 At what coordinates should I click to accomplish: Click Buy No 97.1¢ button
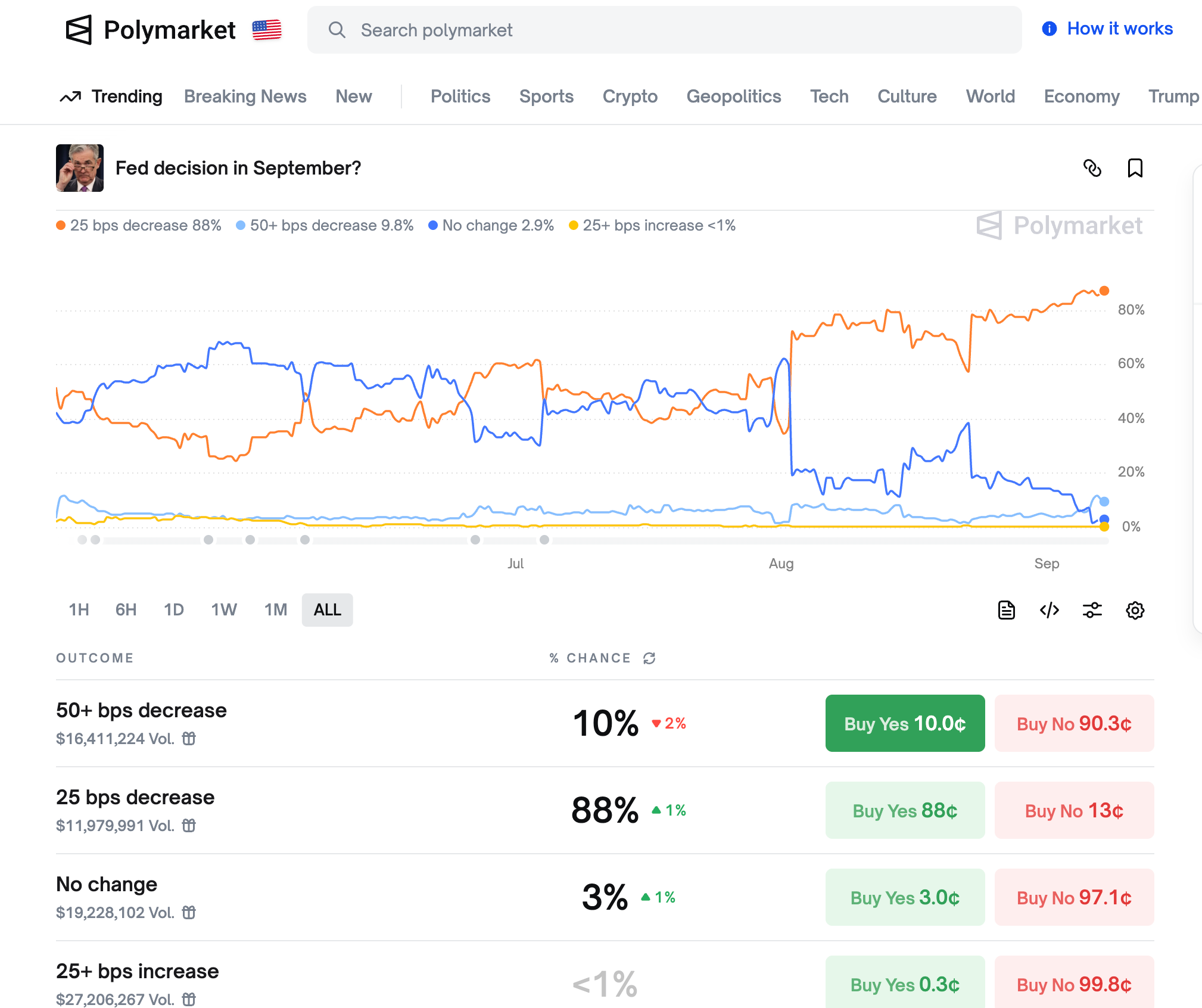click(1075, 897)
